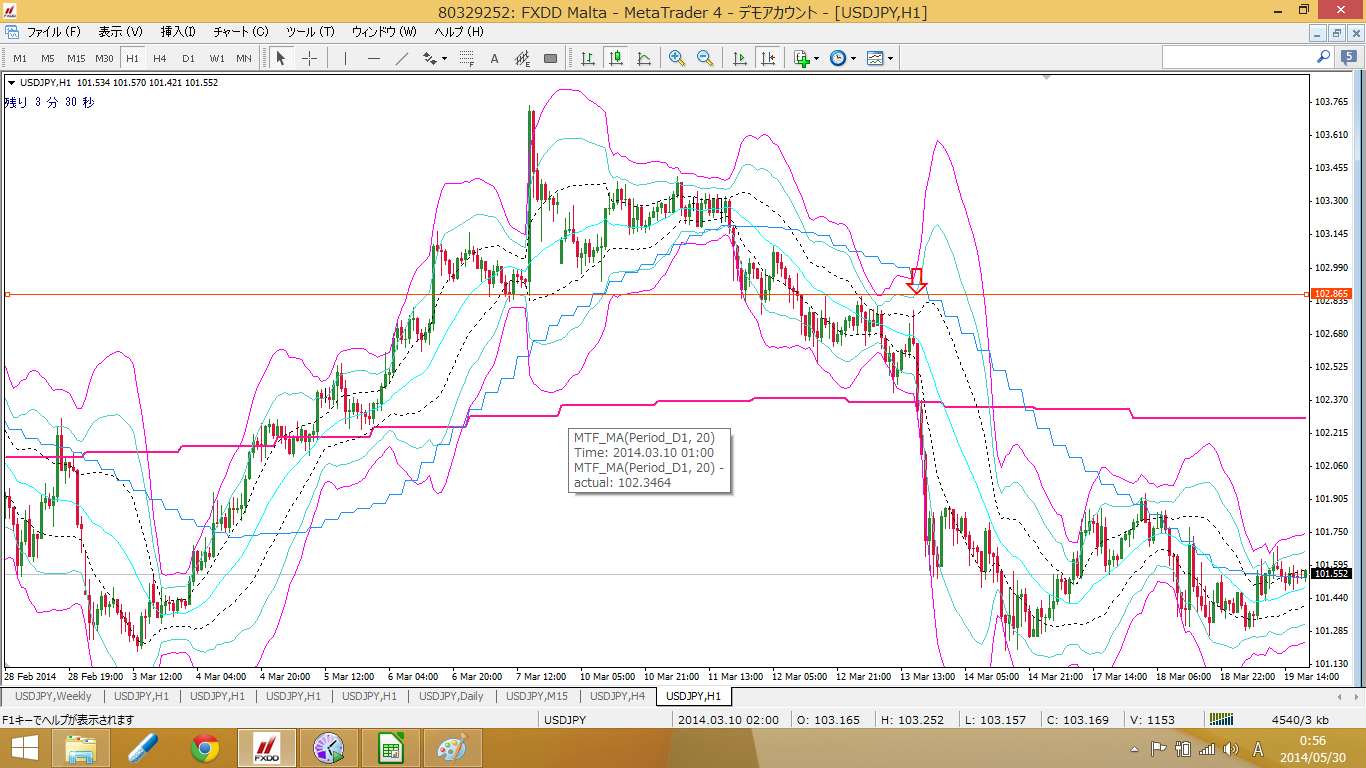Toggle chart shift button
The width and height of the screenshot is (1366, 768).
coord(768,58)
